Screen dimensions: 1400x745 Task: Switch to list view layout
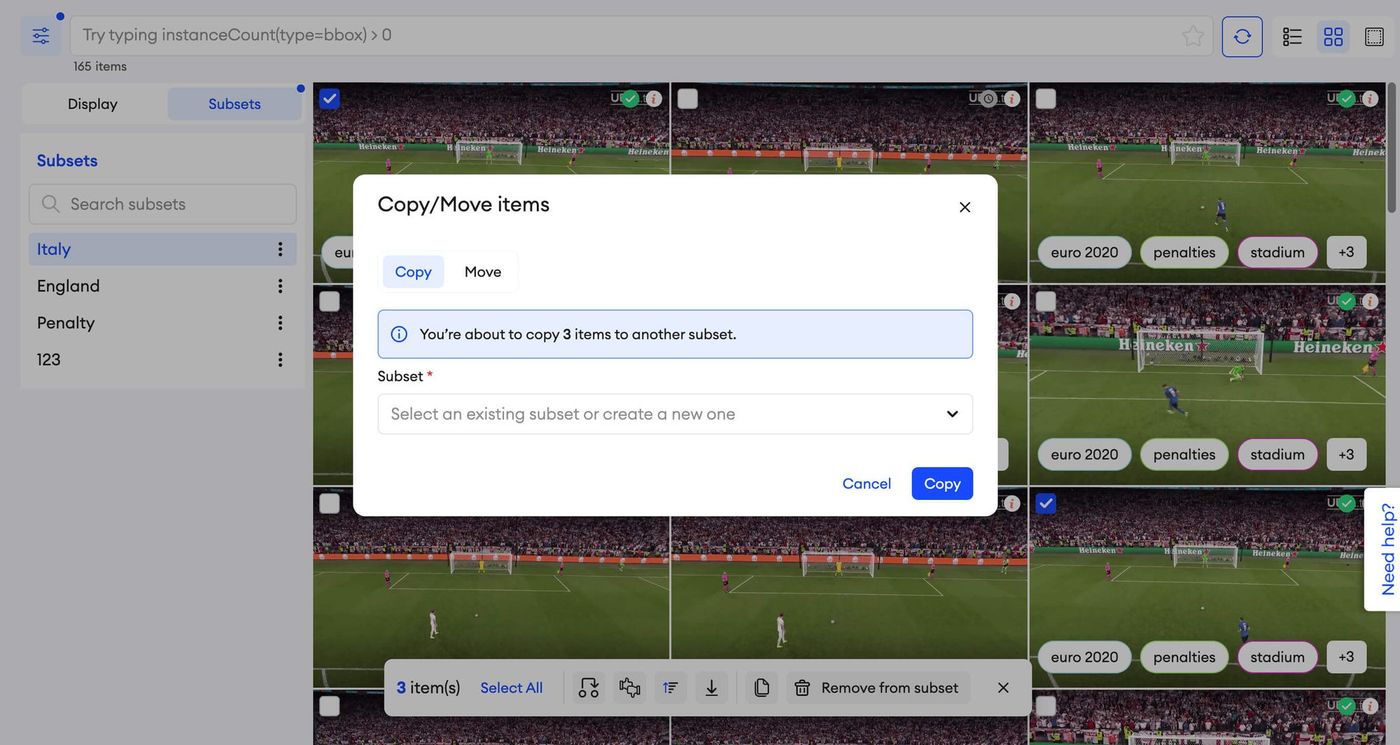1292,37
